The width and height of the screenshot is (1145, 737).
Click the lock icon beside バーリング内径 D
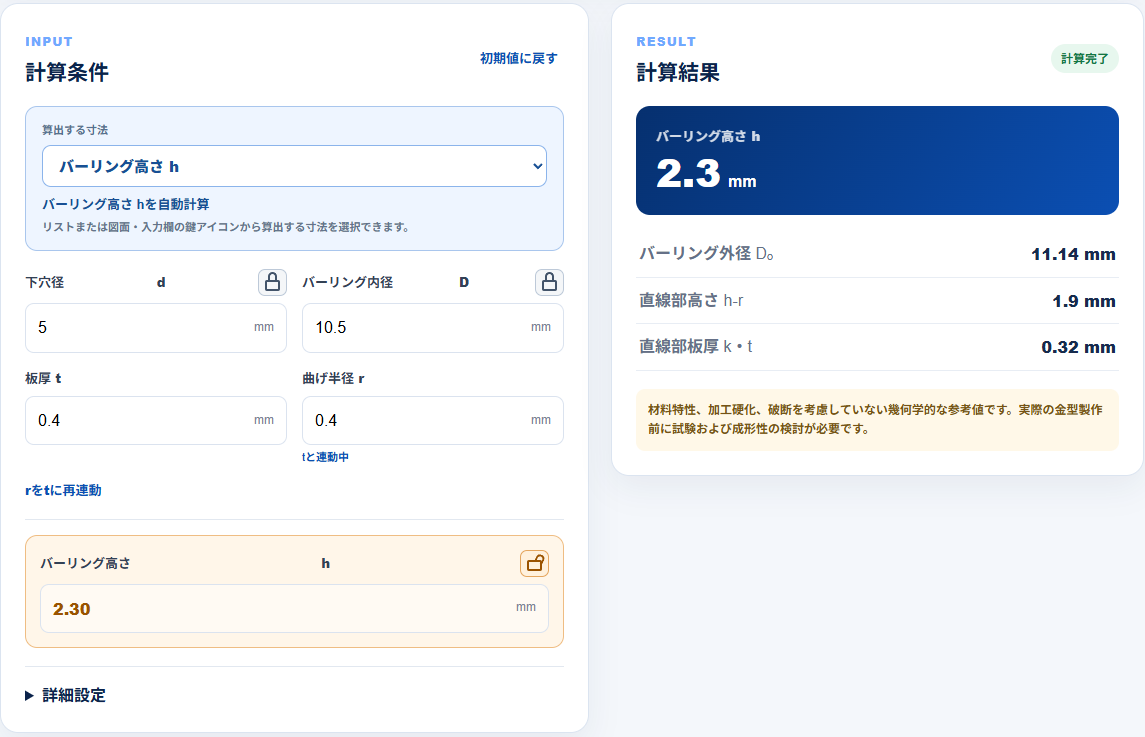point(549,282)
